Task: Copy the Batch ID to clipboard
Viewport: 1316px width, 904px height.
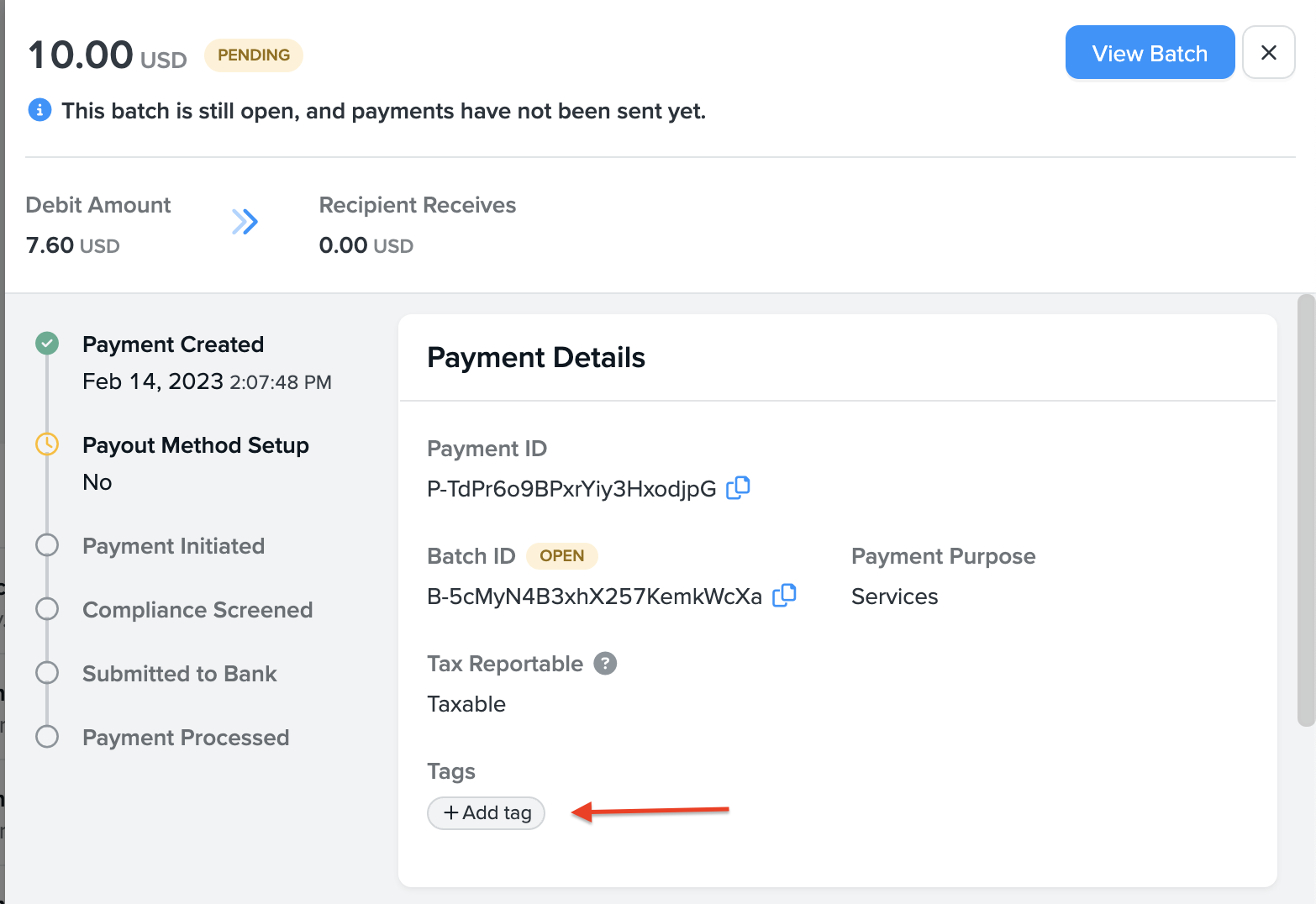Action: pyautogui.click(x=784, y=596)
